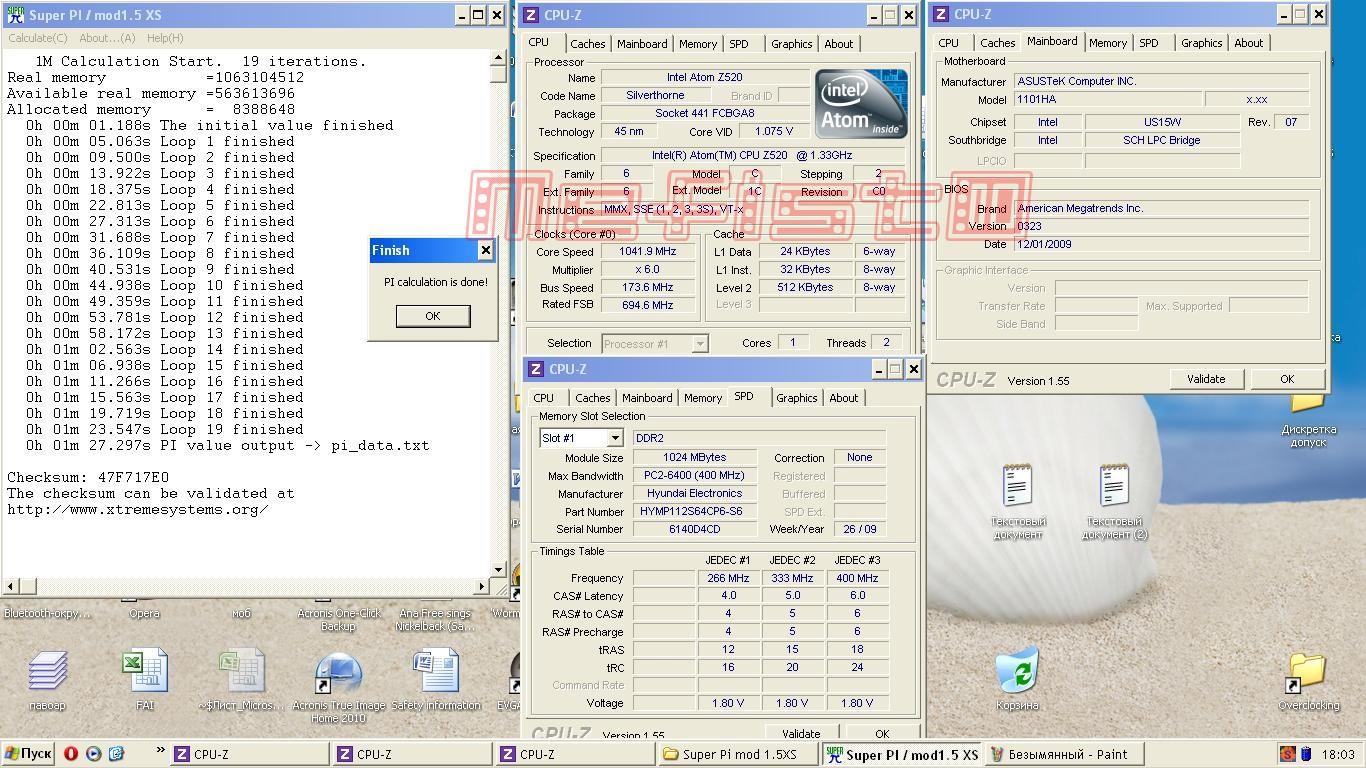The width and height of the screenshot is (1366, 768).
Task: Switch to Caches tab in the SPD CPU-Z window
Action: 592,398
